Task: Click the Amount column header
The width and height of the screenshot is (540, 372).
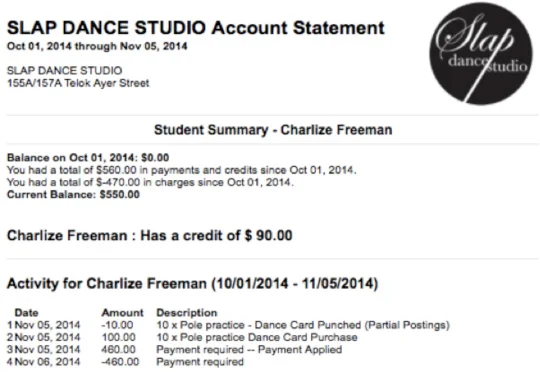Action: [x=123, y=313]
